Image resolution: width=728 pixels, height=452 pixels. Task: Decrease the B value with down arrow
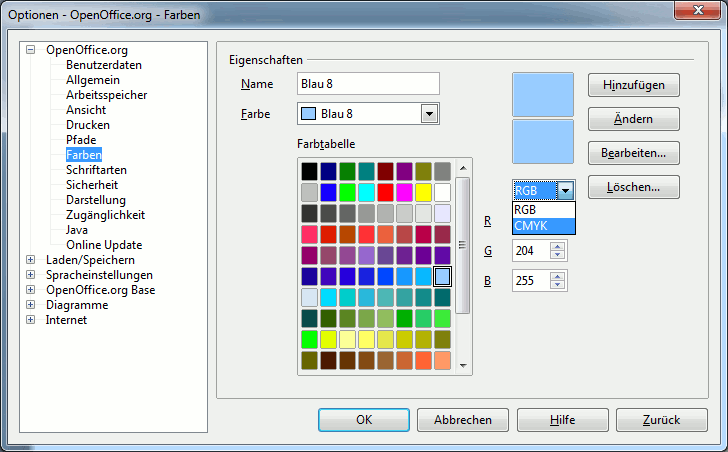coord(558,285)
